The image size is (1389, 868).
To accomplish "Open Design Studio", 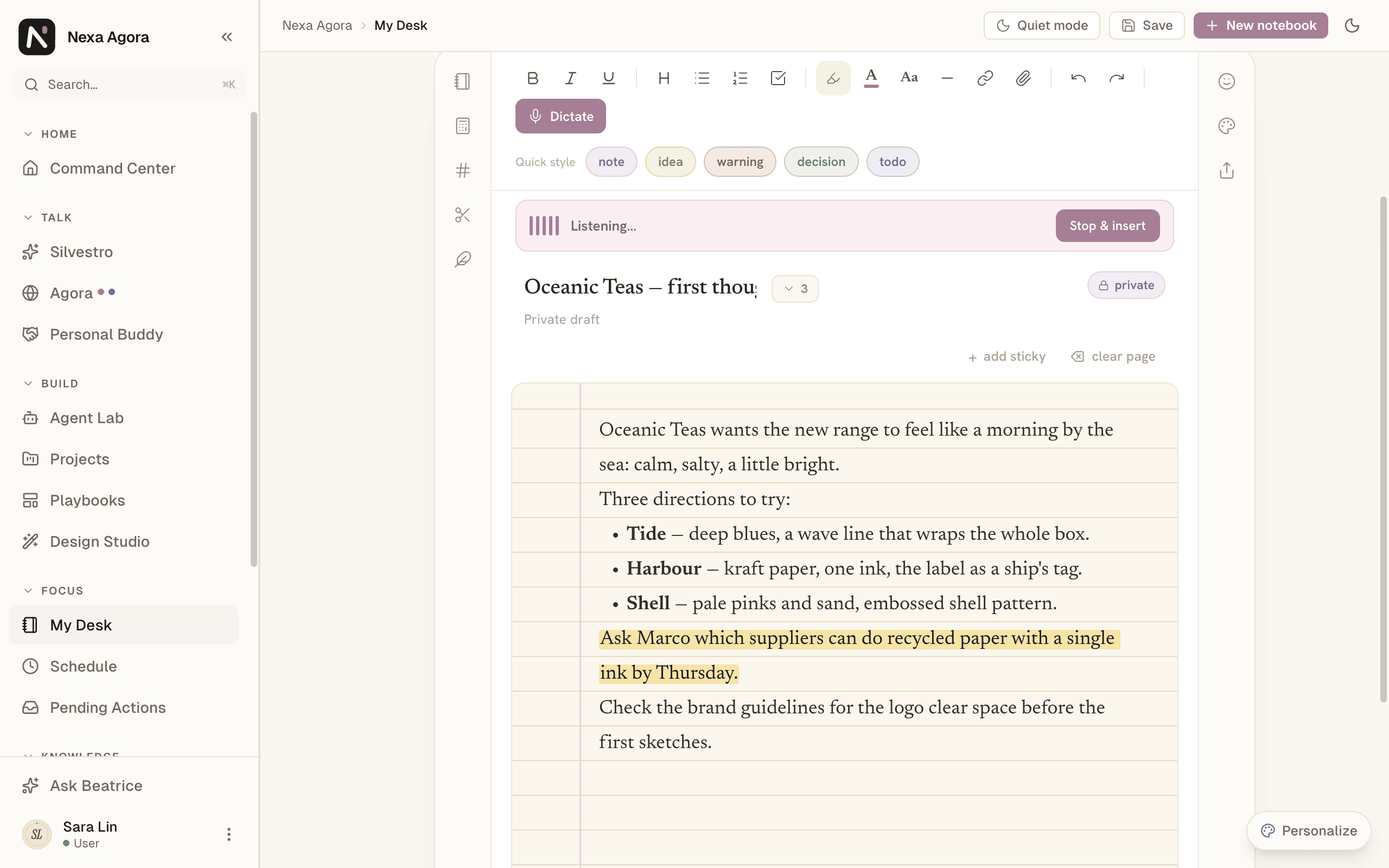I will 123,541.
